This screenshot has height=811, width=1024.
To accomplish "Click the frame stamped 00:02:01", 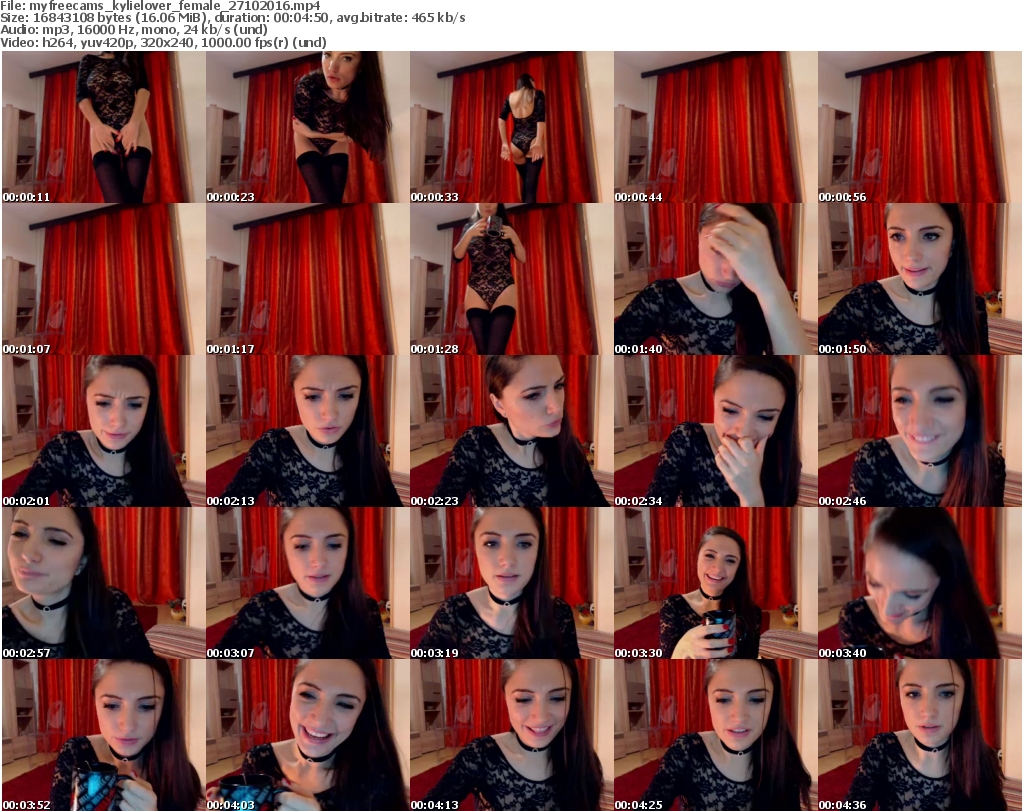I will tap(103, 431).
